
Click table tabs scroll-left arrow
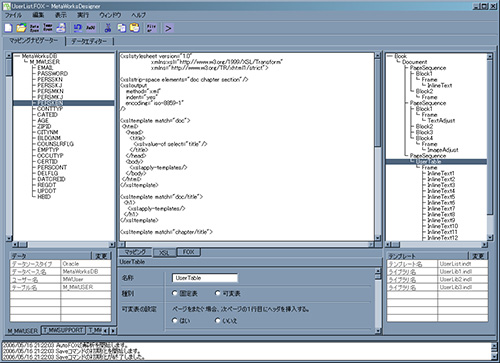coord(106,331)
